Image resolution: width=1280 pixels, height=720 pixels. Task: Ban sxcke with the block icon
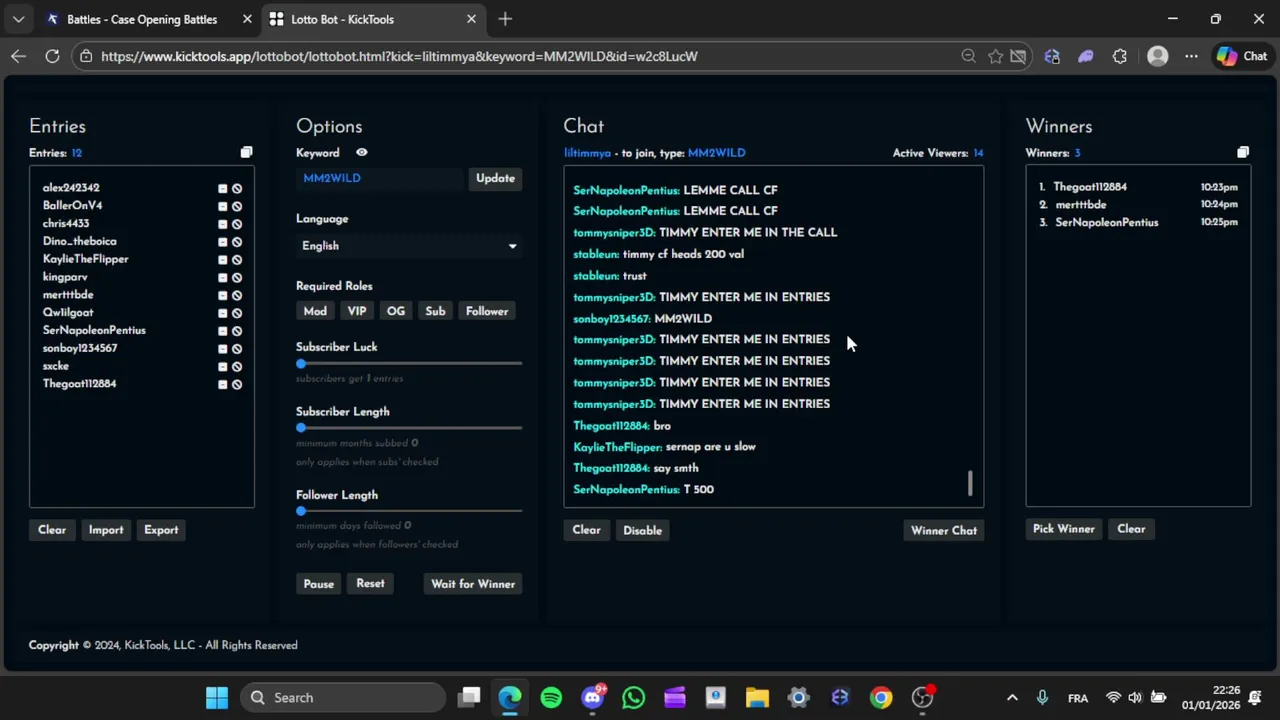tap(237, 367)
